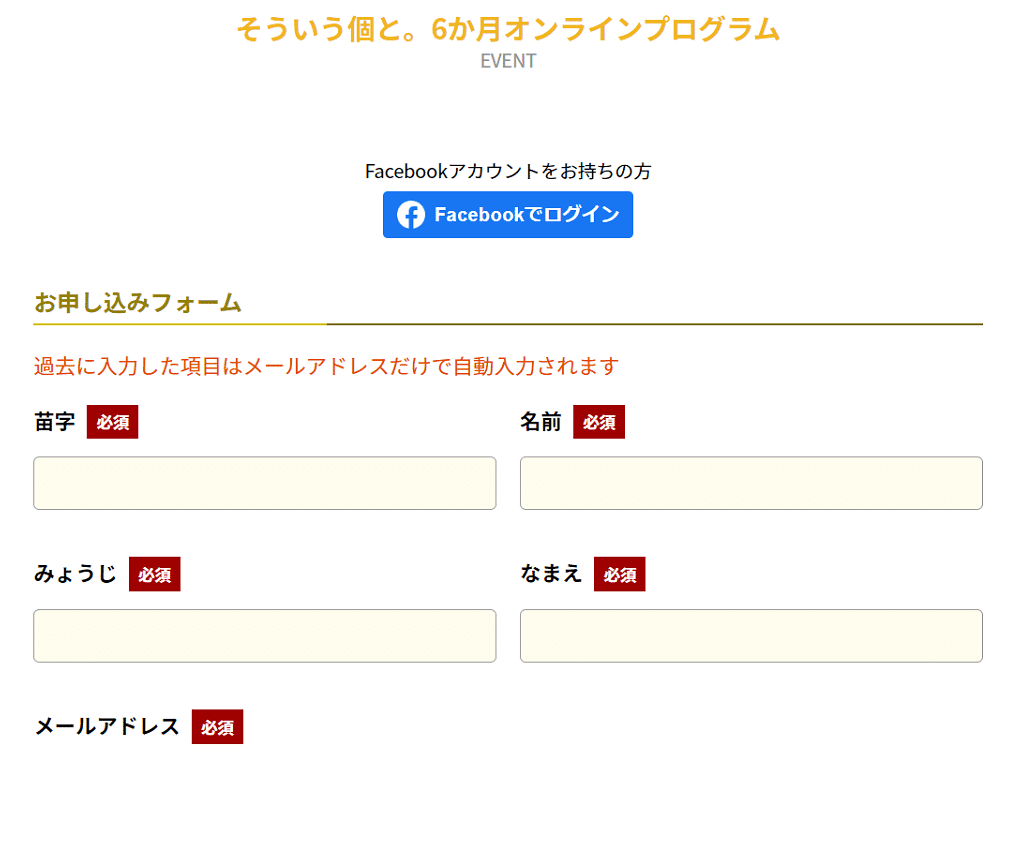The width and height of the screenshot is (1027, 843).
Task: Click the お申し込みフォーム section heading
Action: (138, 303)
